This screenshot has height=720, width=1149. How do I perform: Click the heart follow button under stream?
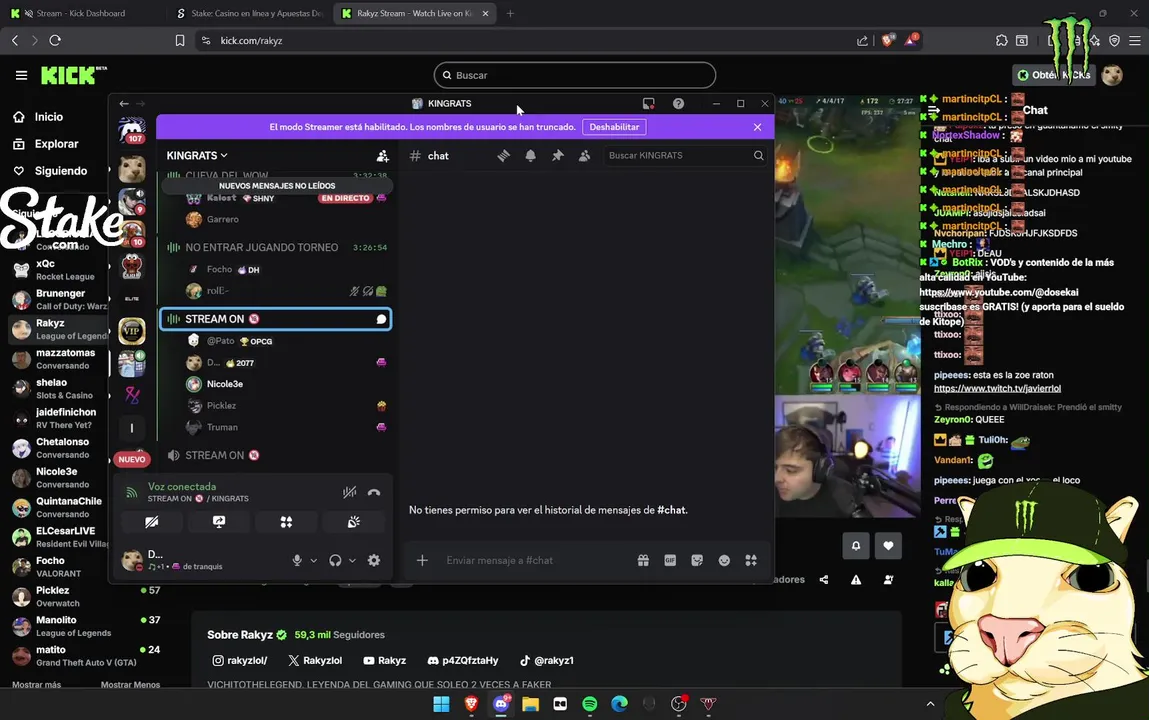click(x=888, y=546)
